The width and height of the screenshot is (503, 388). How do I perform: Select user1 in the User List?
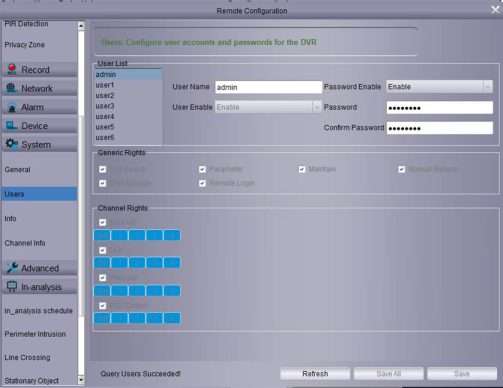pyautogui.click(x=128, y=85)
